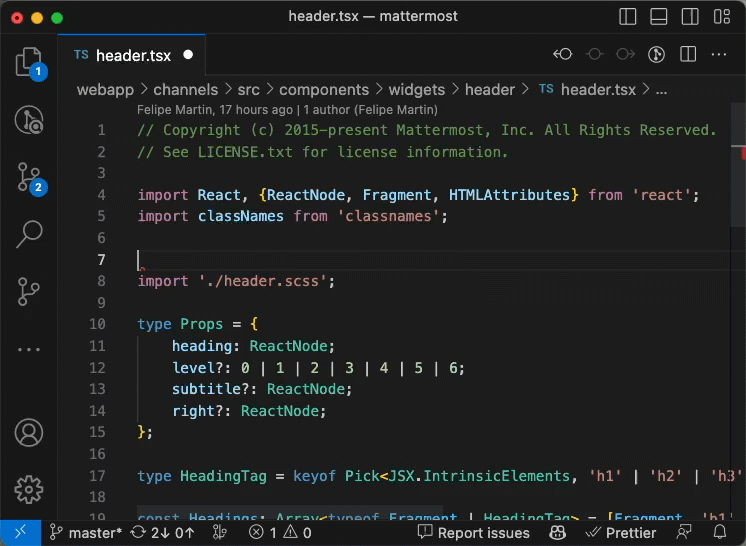This screenshot has width=746, height=546.
Task: Click line number 10 in gutter
Action: tap(97, 324)
